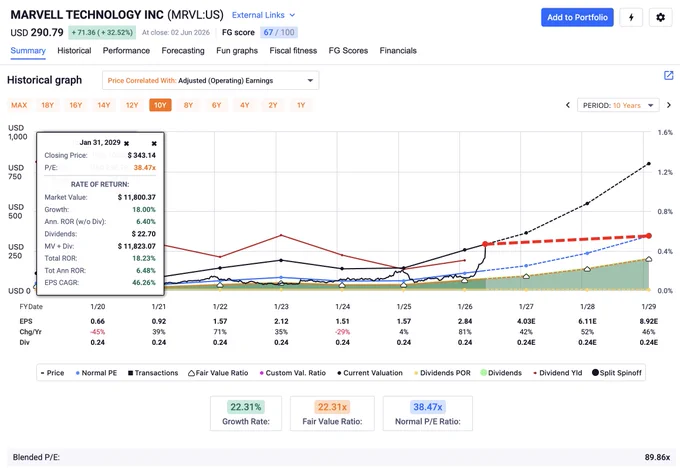Switch to the Historical tab
680x468 pixels.
[74, 51]
